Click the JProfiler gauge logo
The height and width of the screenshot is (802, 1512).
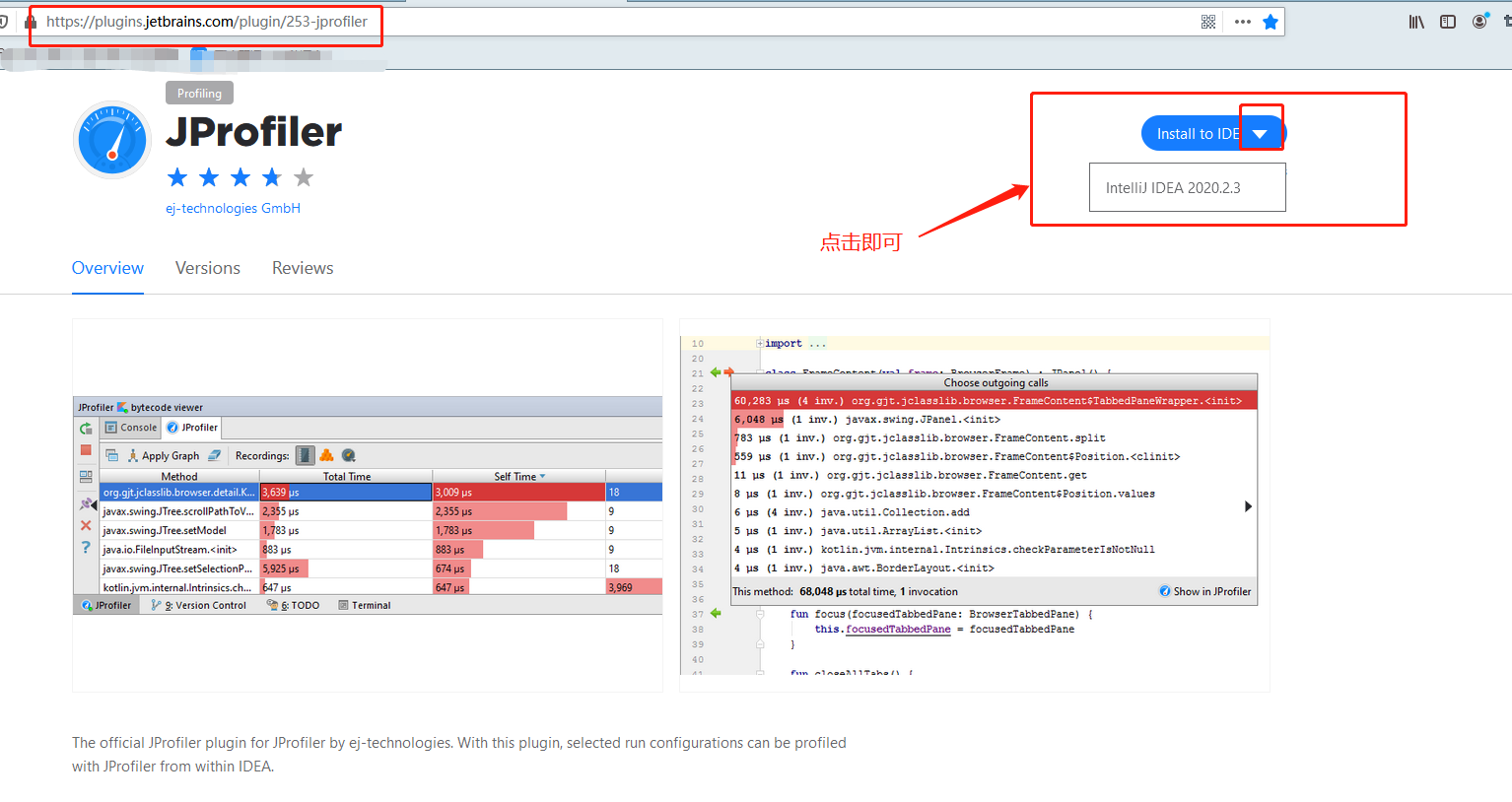pyautogui.click(x=112, y=140)
